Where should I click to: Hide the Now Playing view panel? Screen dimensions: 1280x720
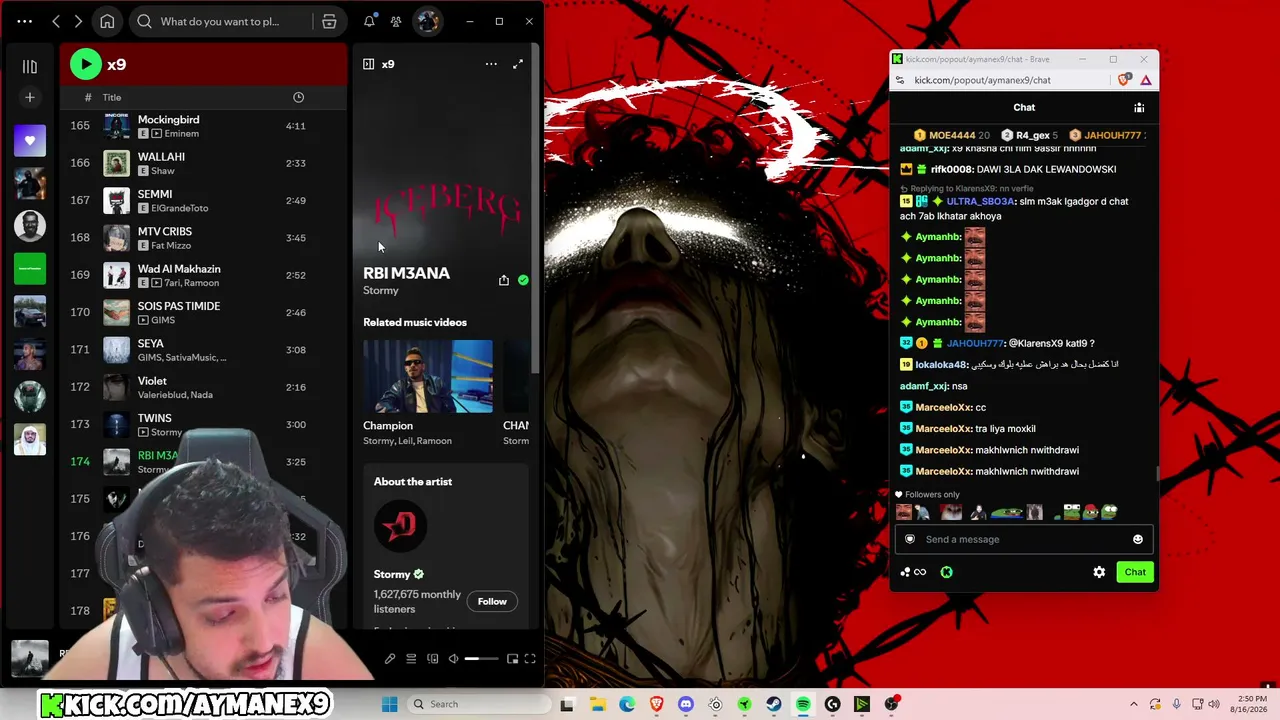369,64
